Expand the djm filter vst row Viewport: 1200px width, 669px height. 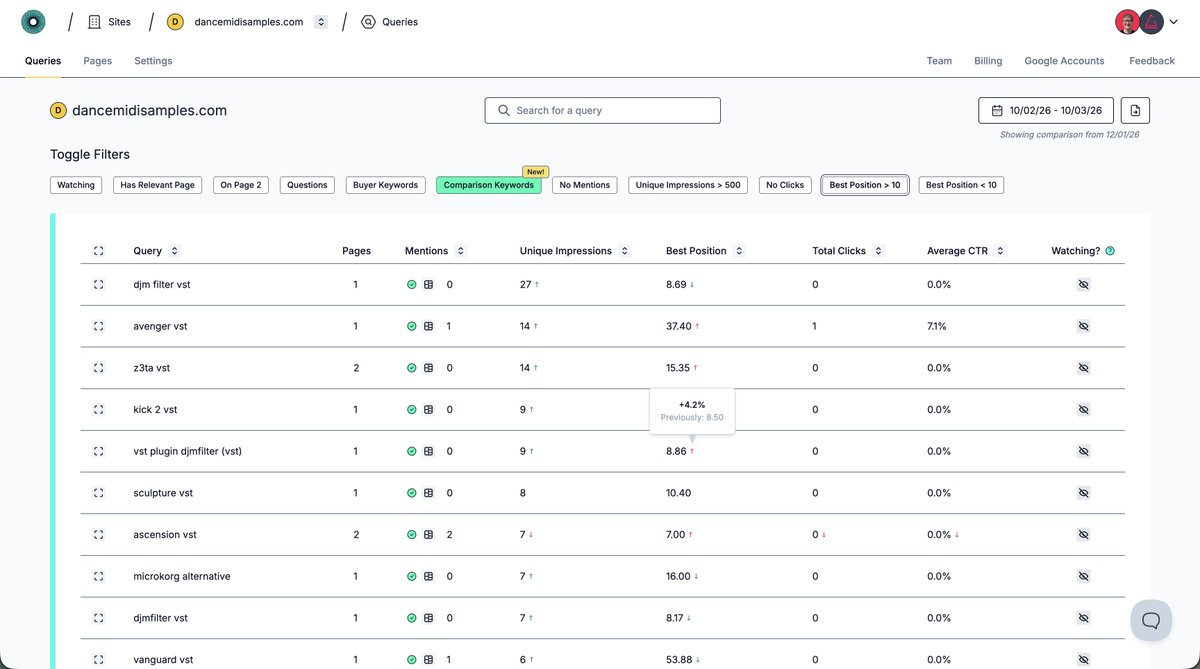98,285
